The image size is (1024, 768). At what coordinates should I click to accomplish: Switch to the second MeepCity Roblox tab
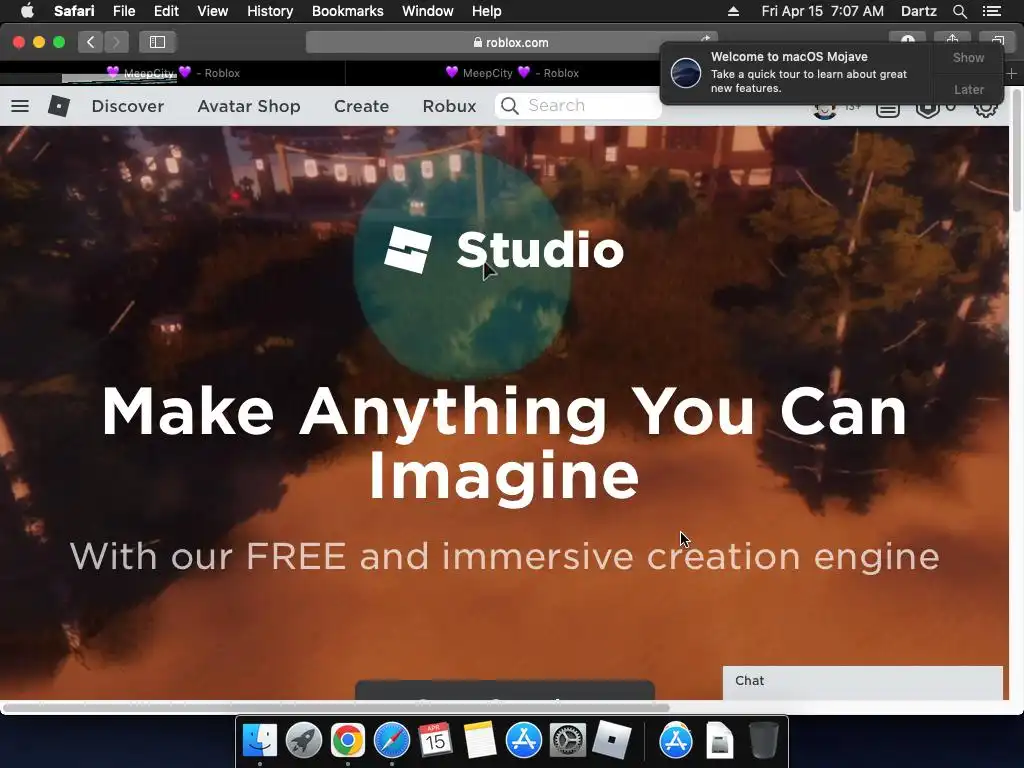click(512, 73)
